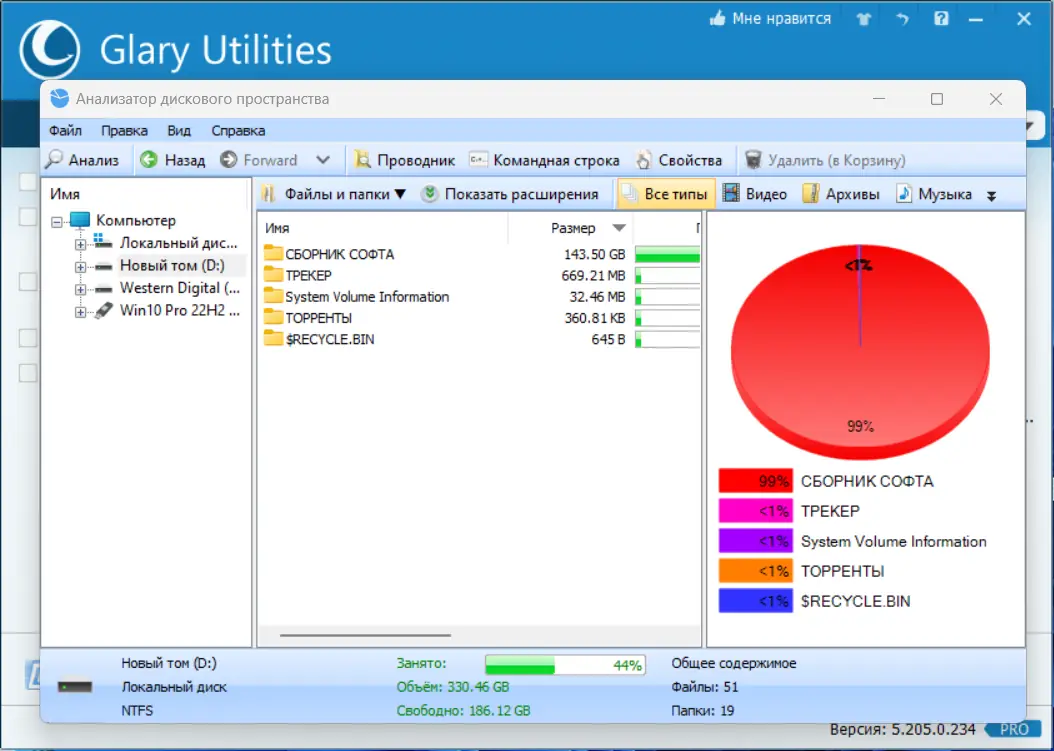Toggle Показать расширения view
The width and height of the screenshot is (1054, 751).
click(x=510, y=194)
